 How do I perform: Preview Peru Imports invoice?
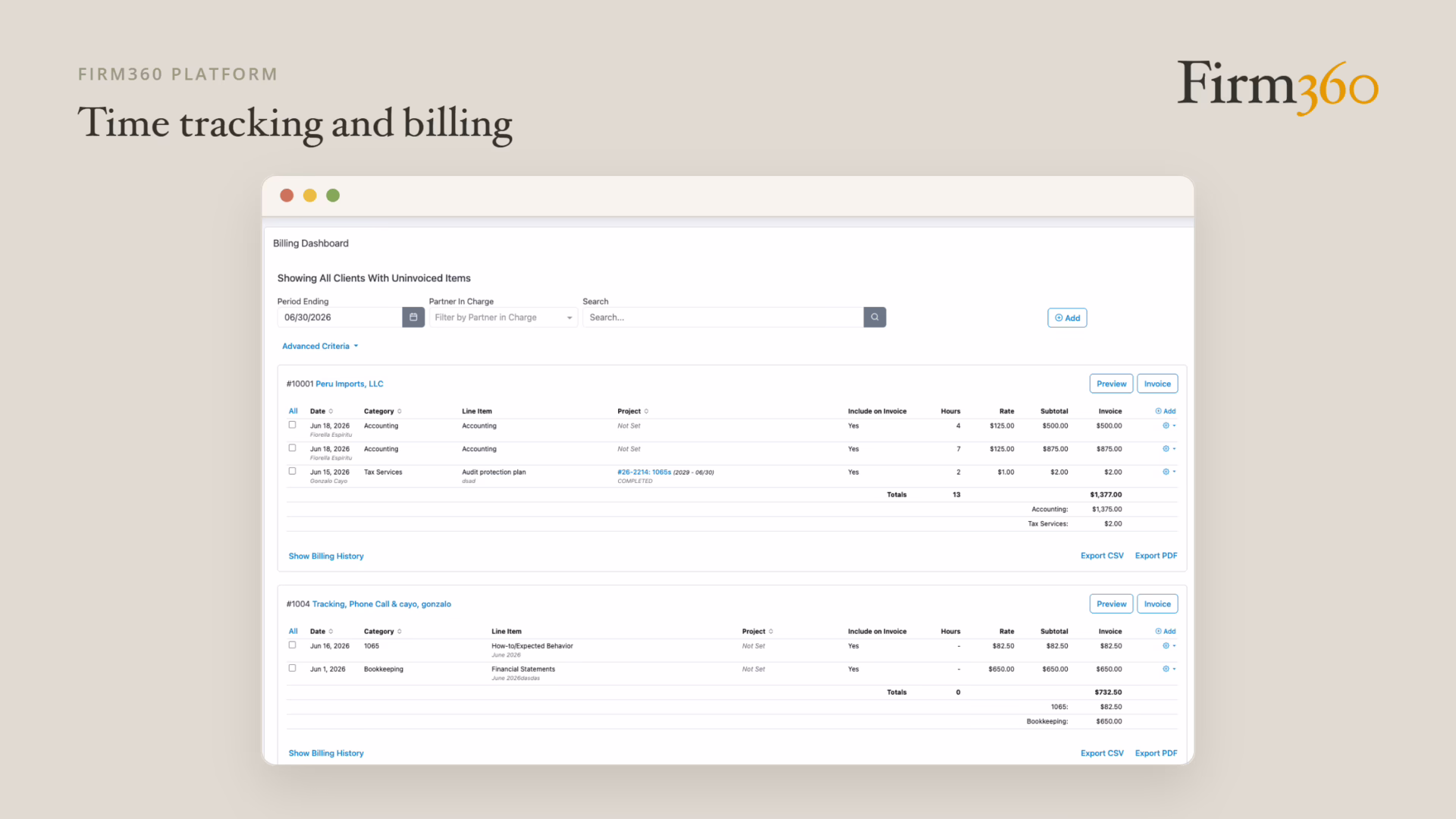[x=1111, y=384]
